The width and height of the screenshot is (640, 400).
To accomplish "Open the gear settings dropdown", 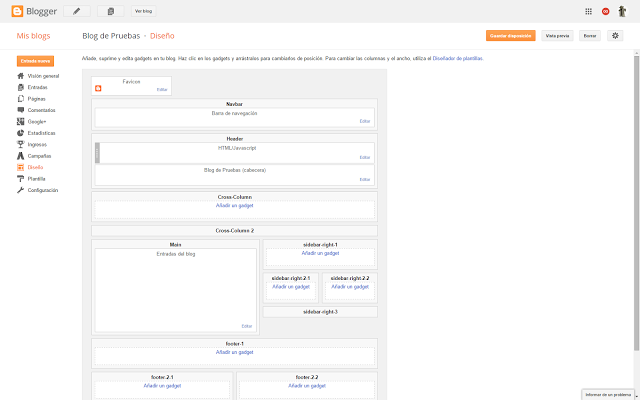I will (615, 35).
